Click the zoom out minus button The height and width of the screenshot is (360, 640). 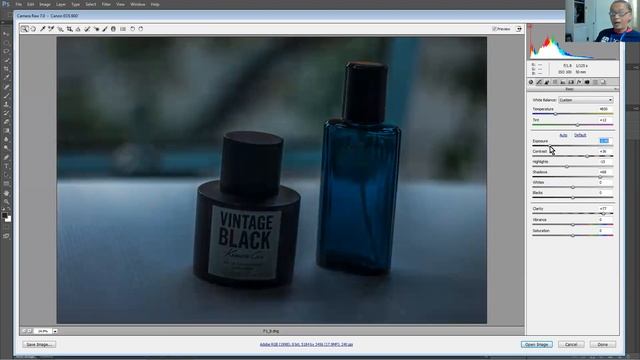point(24,331)
